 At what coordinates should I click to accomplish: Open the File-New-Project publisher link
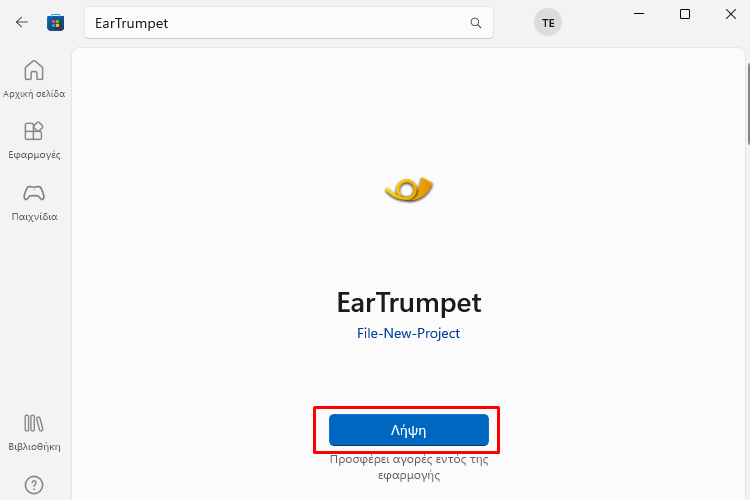tap(408, 333)
